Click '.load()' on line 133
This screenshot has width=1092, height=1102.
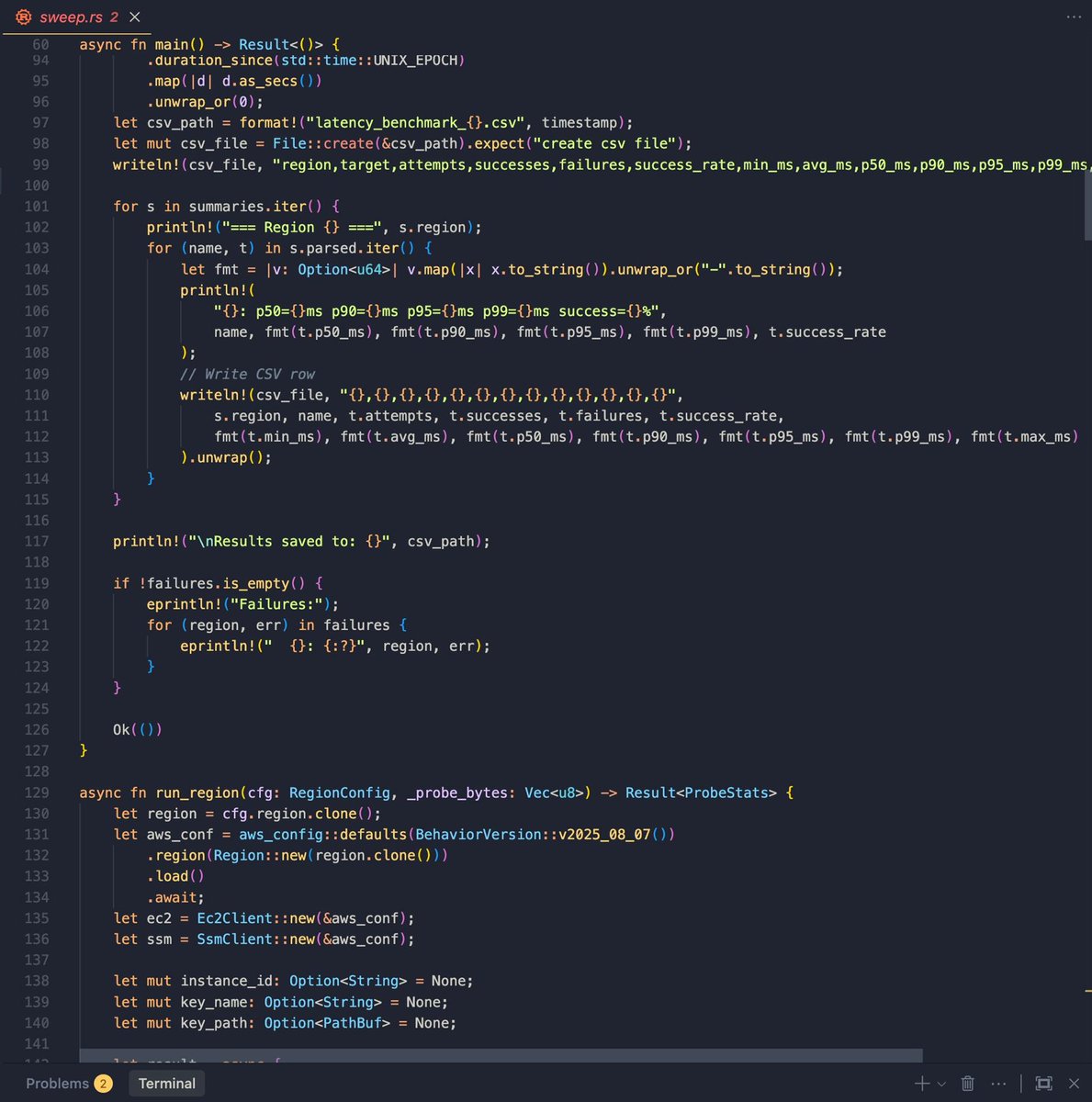click(x=175, y=876)
